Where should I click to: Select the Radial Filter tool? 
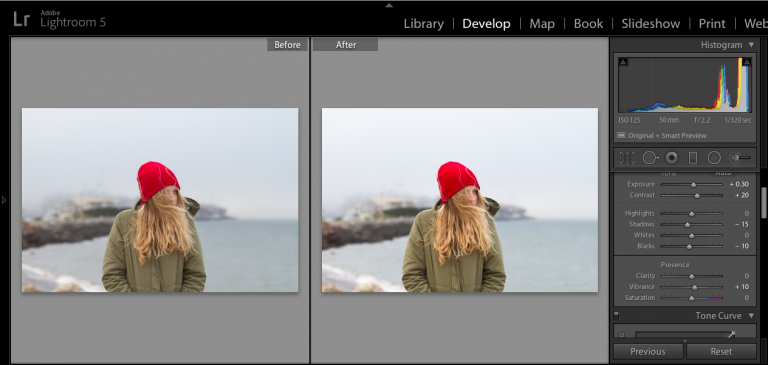tap(714, 158)
